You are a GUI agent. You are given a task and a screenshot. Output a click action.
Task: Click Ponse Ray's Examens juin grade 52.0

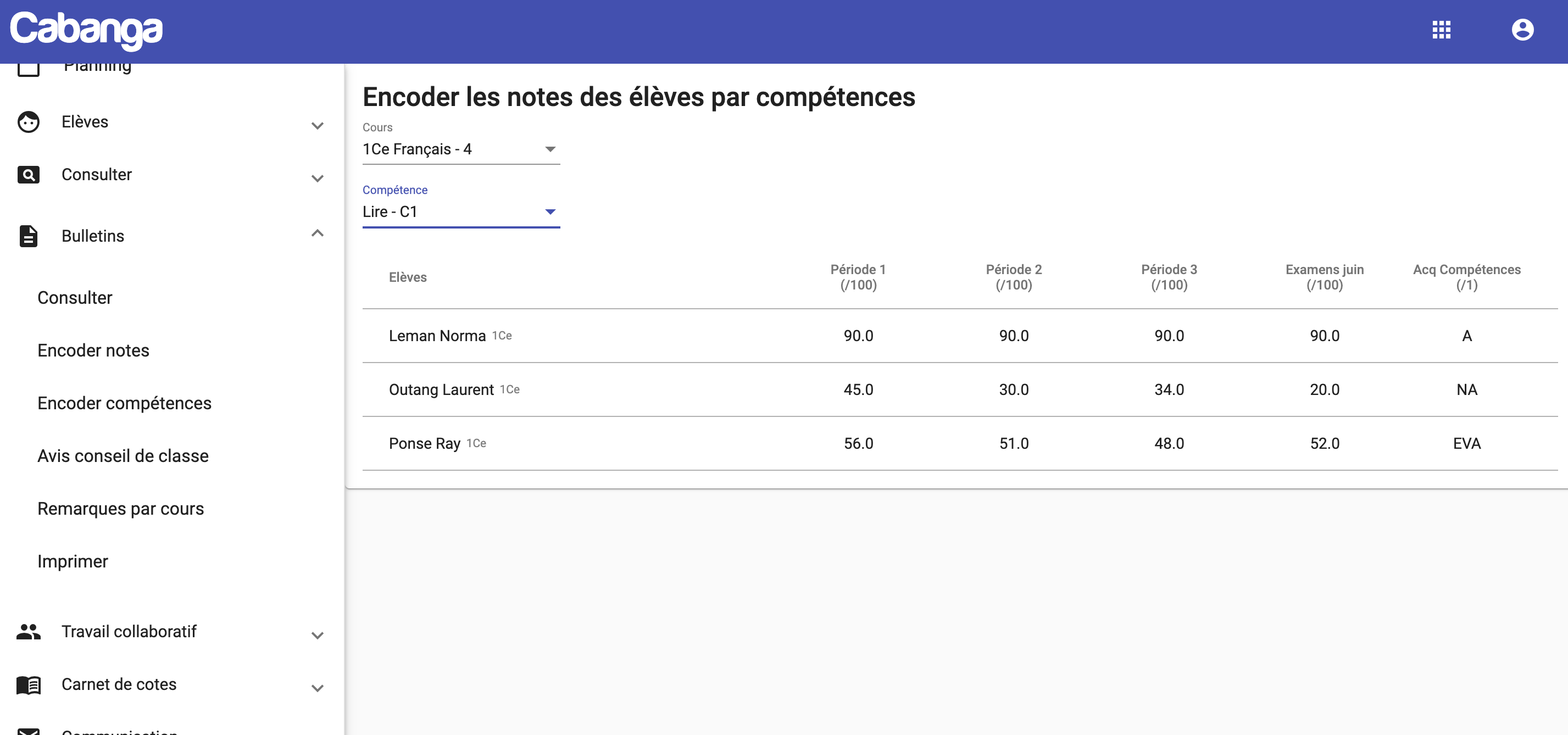(x=1325, y=443)
